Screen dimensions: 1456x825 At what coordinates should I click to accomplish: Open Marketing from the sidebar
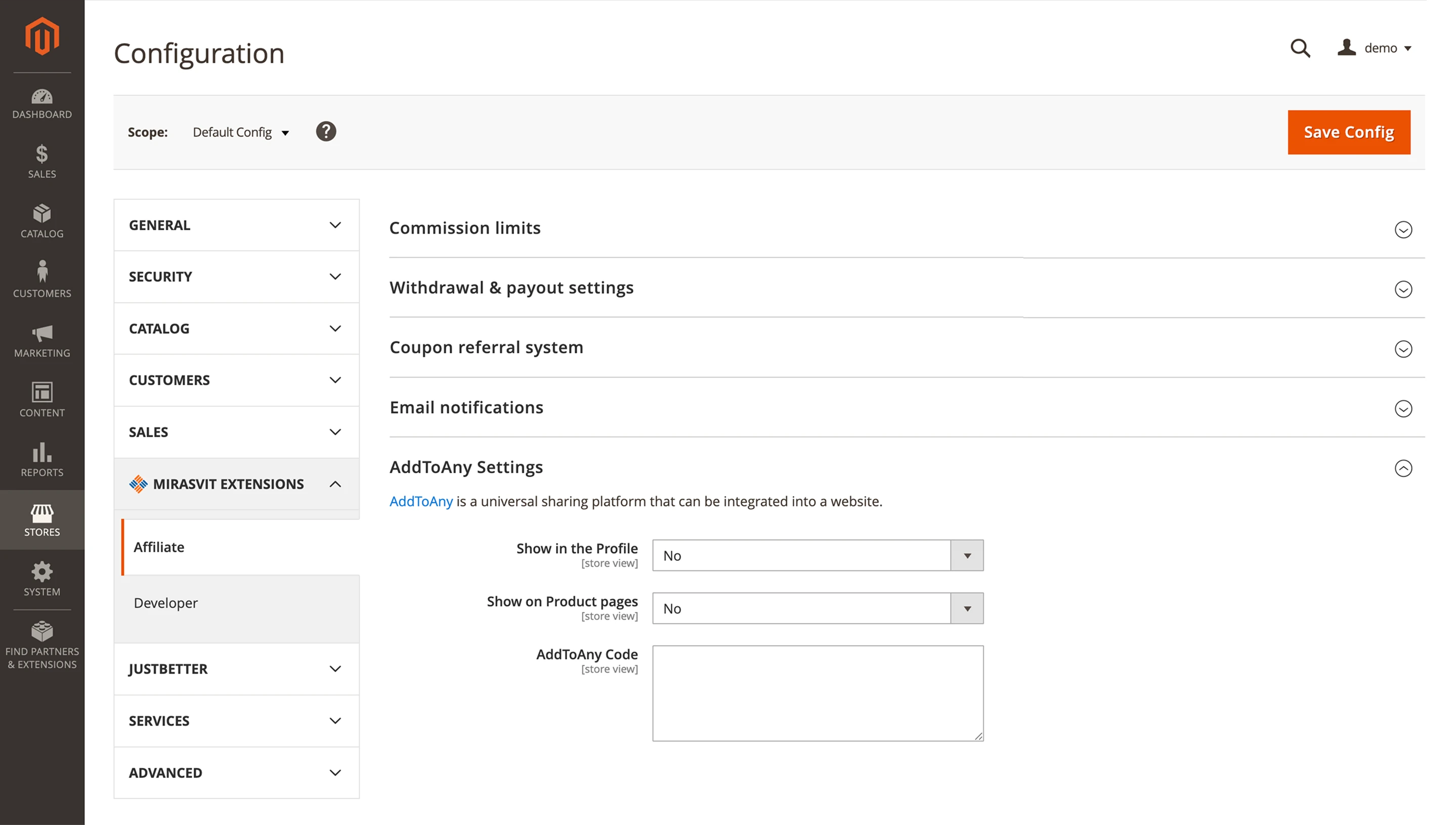point(42,341)
